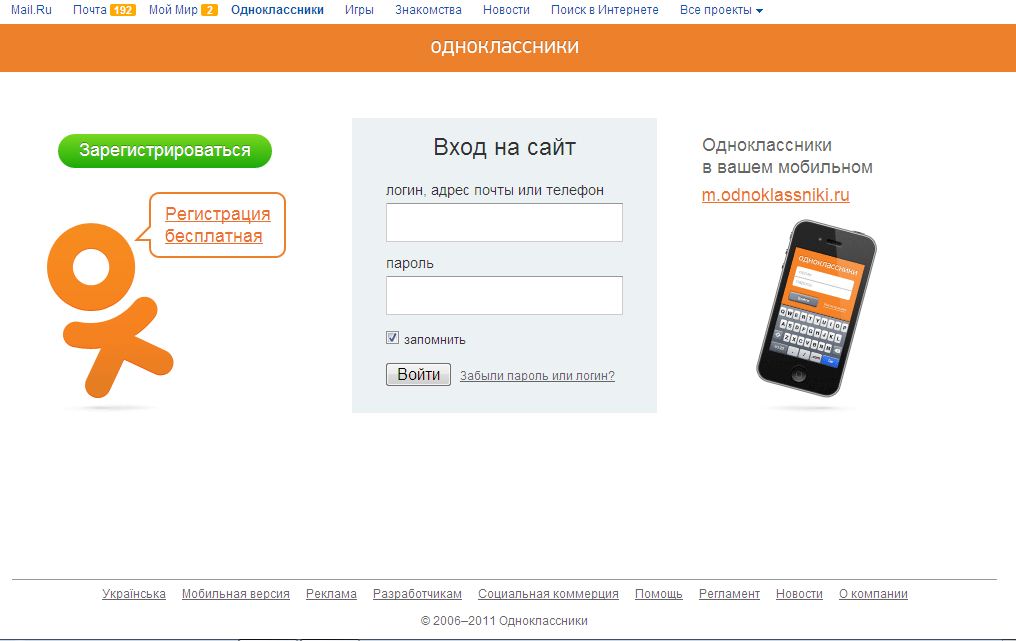Open the Mail.Ru top navigation link

[x=31, y=10]
